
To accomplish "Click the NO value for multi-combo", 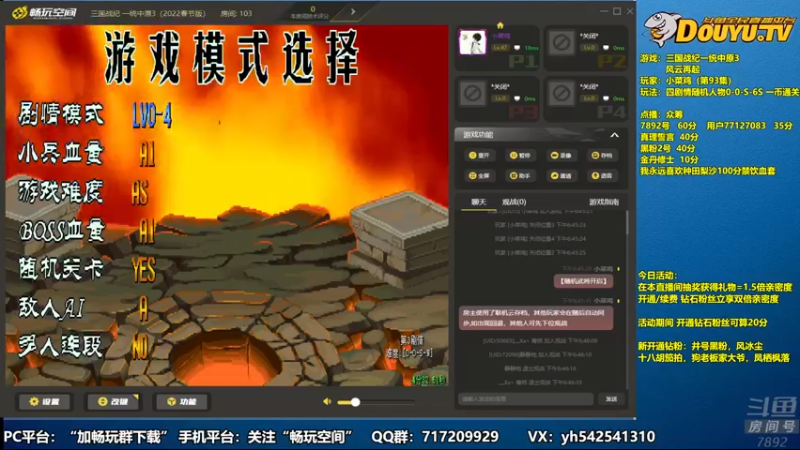I will (x=140, y=347).
